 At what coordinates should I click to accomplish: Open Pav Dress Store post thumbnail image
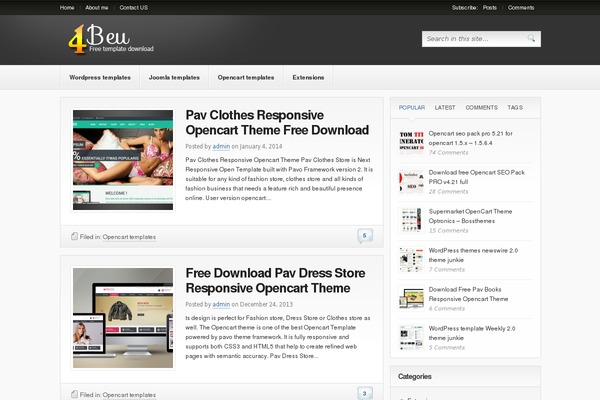123,318
